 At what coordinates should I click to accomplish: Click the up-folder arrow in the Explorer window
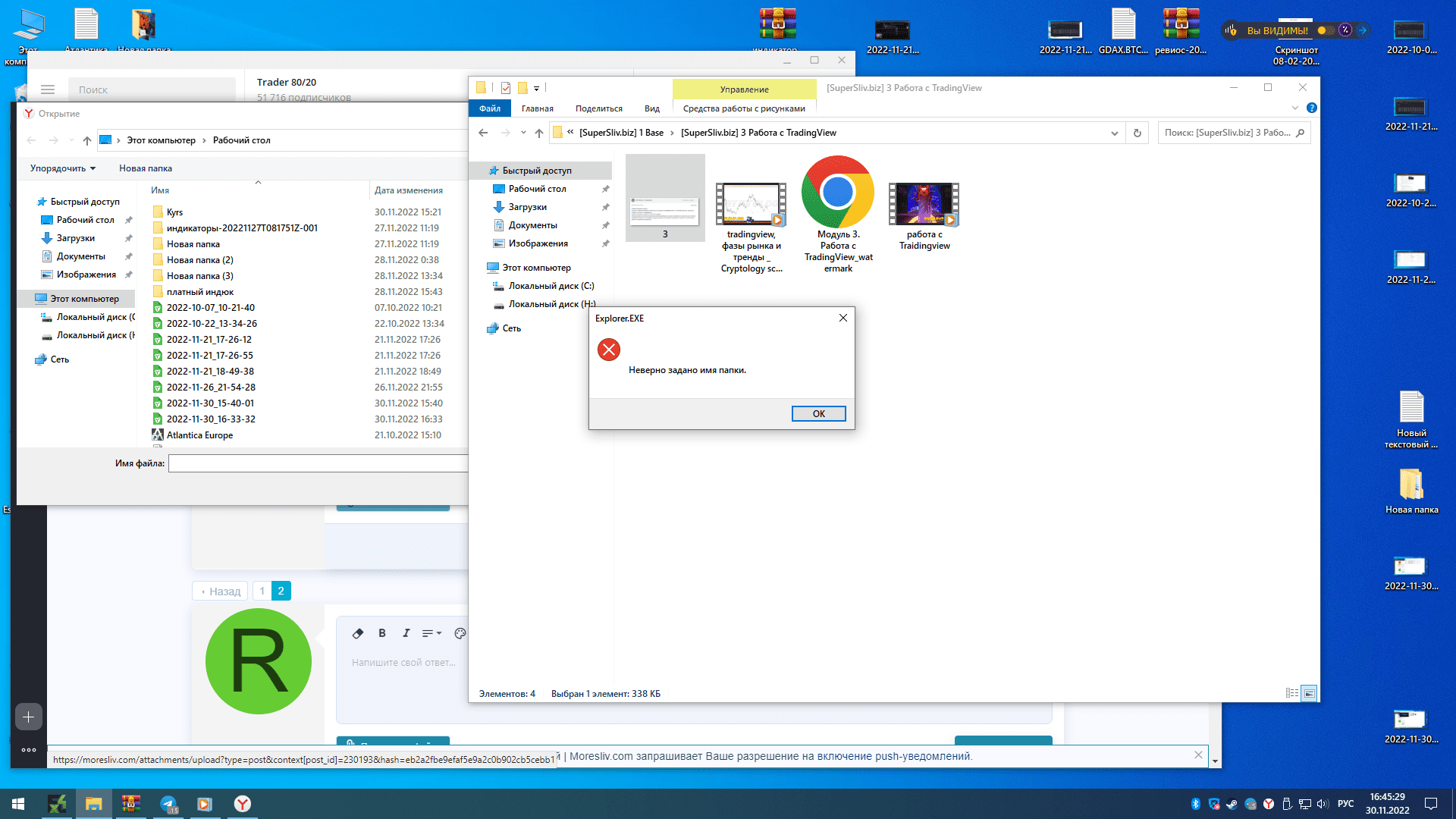[539, 133]
